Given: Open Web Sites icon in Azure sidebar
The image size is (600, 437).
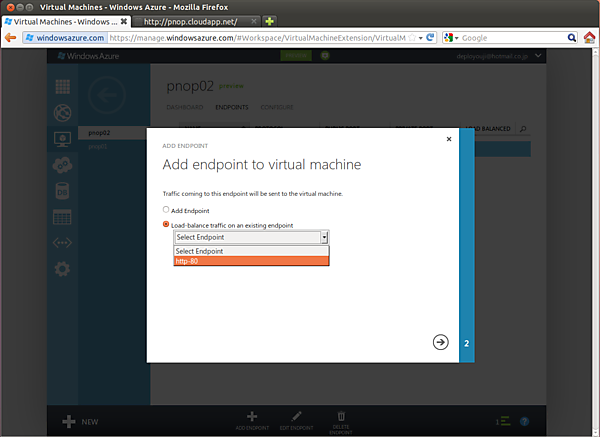Looking at the screenshot, I should coord(62,113).
